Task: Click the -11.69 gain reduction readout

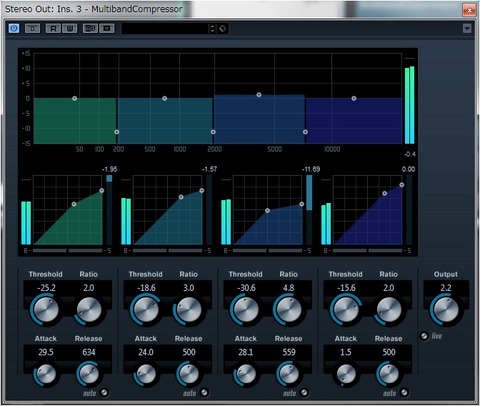Action: point(311,169)
